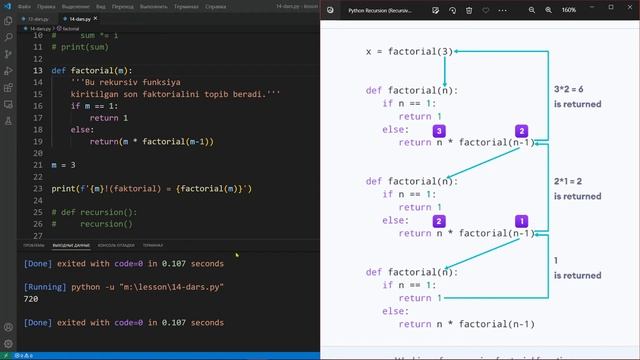Click the edit image icon in Photos viewer
The image size is (640, 360).
click(x=436, y=10)
